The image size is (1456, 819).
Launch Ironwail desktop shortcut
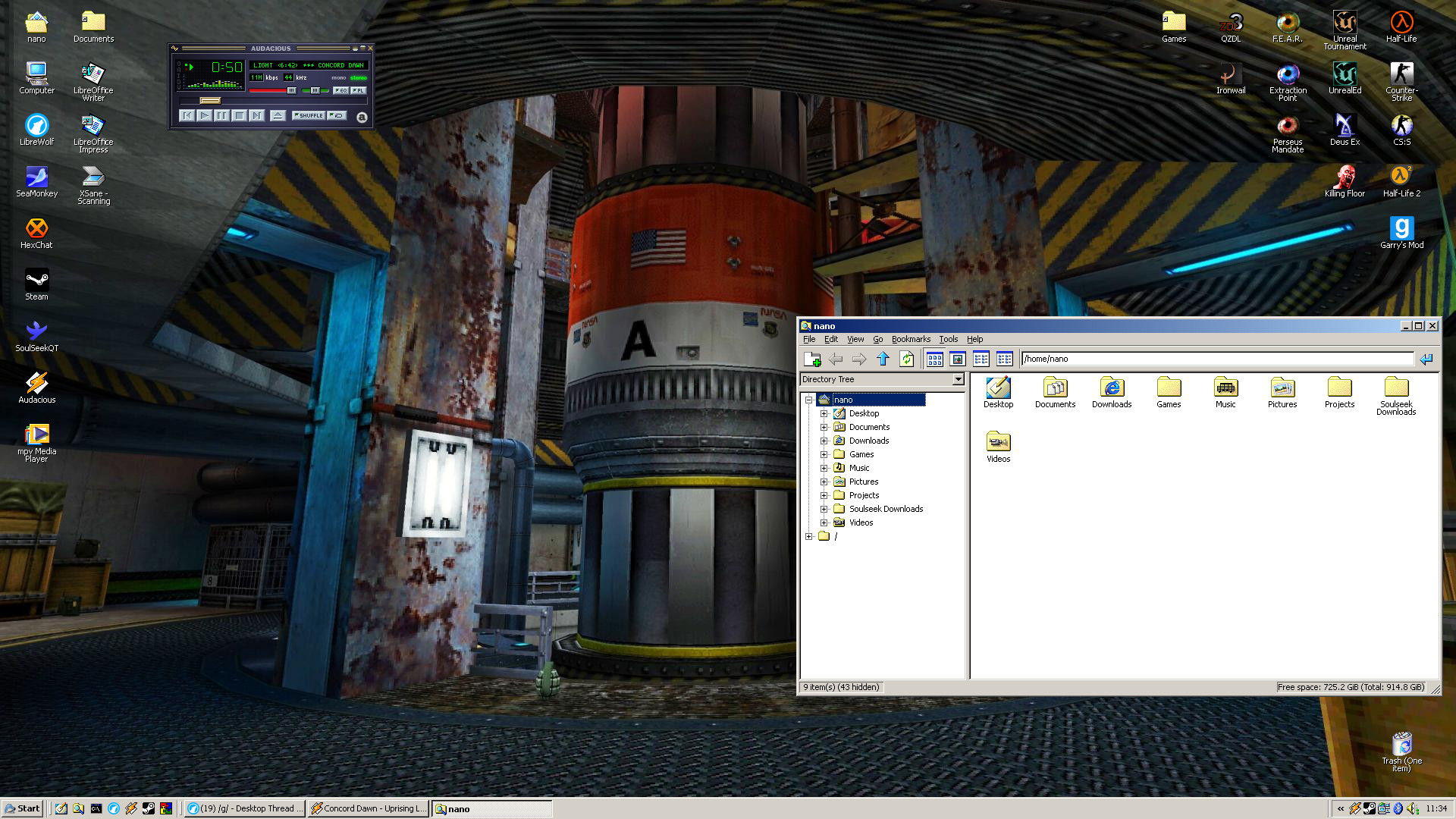click(1231, 78)
